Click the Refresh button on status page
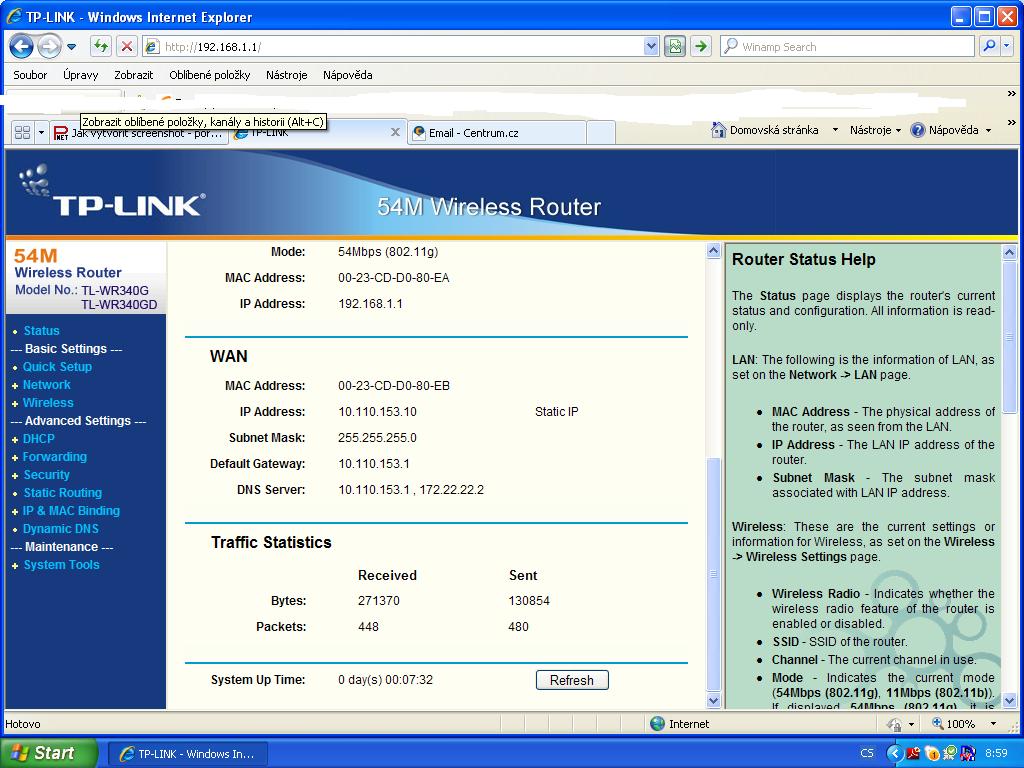 (572, 680)
